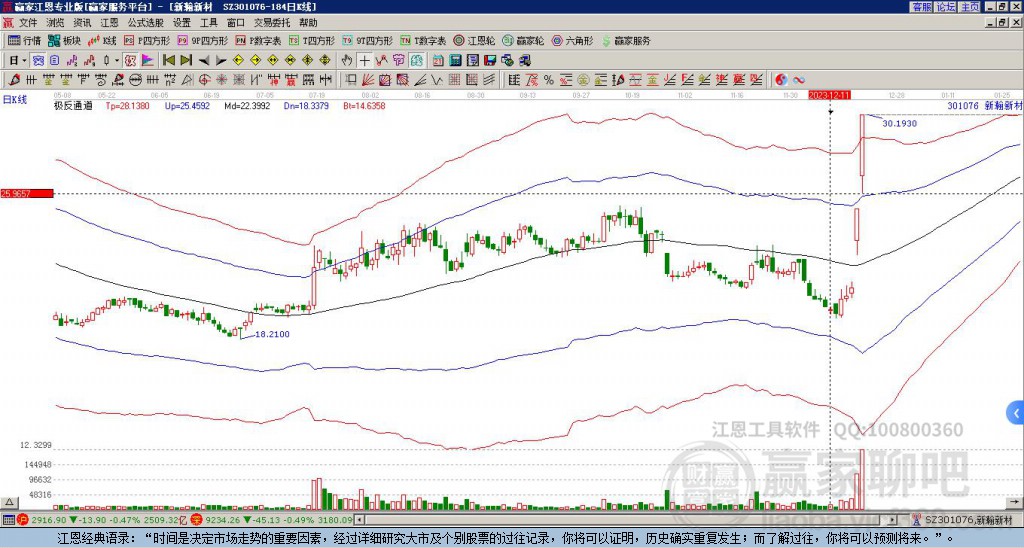Viewport: 1024px width, 548px height.
Task: Open the 文件 menu
Action: point(28,23)
